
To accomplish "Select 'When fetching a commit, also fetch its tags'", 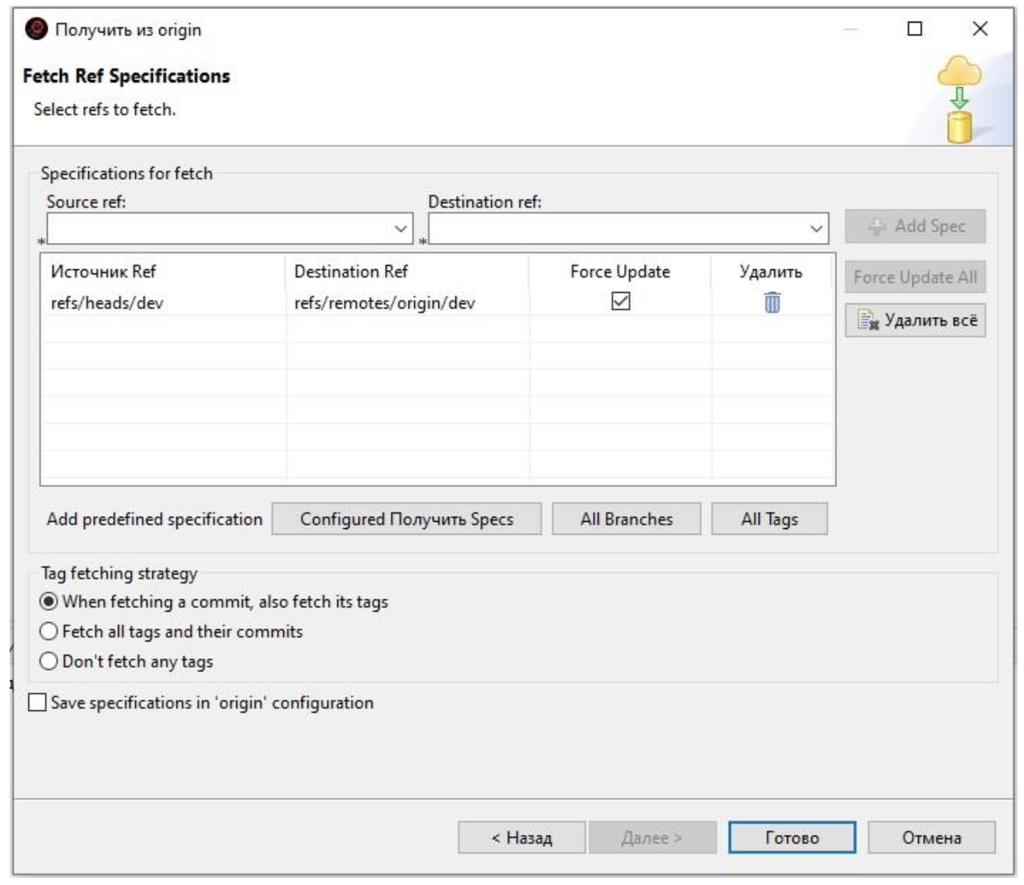I will click(x=48, y=602).
